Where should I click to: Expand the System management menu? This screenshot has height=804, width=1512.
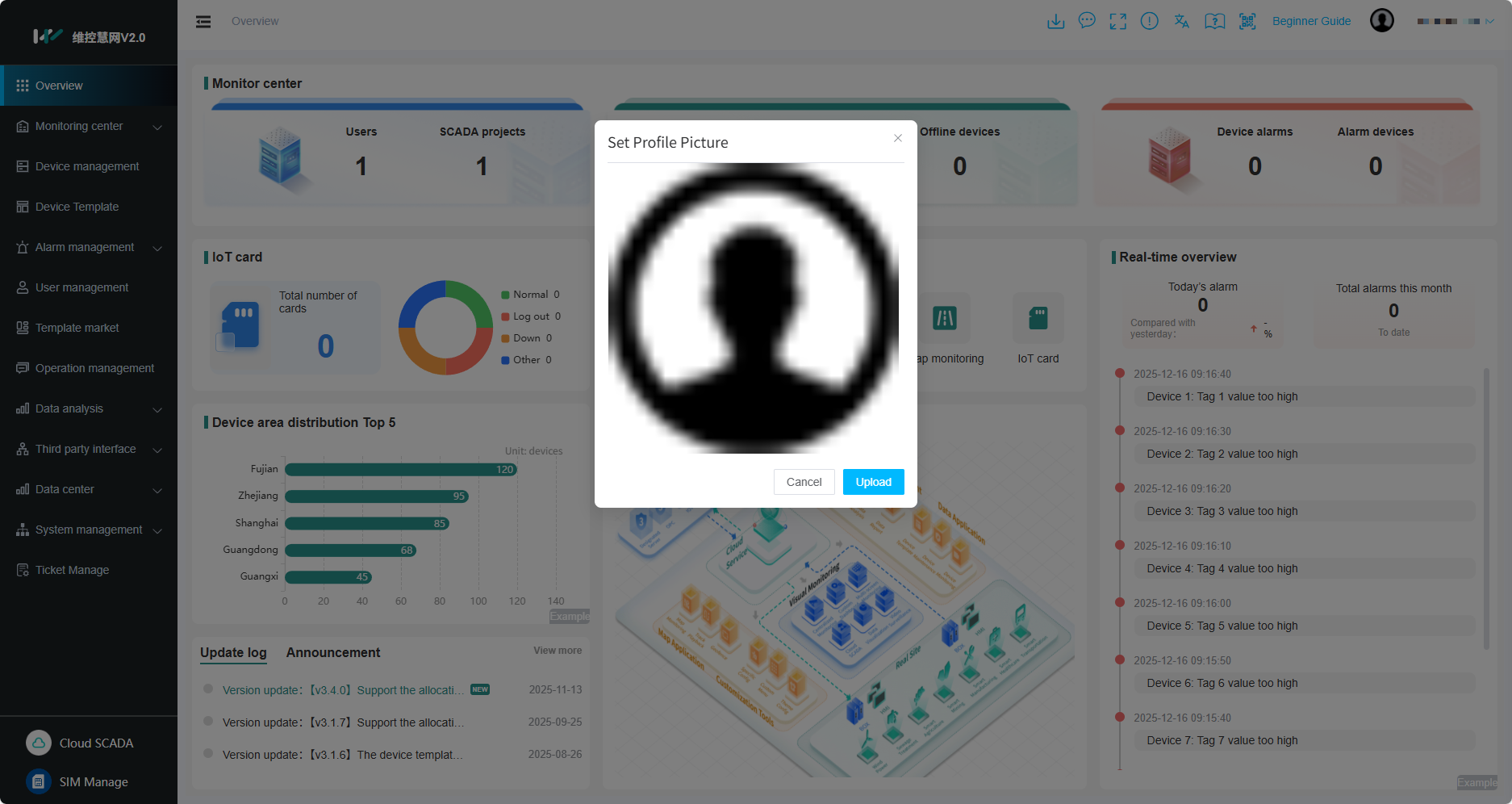point(89,530)
